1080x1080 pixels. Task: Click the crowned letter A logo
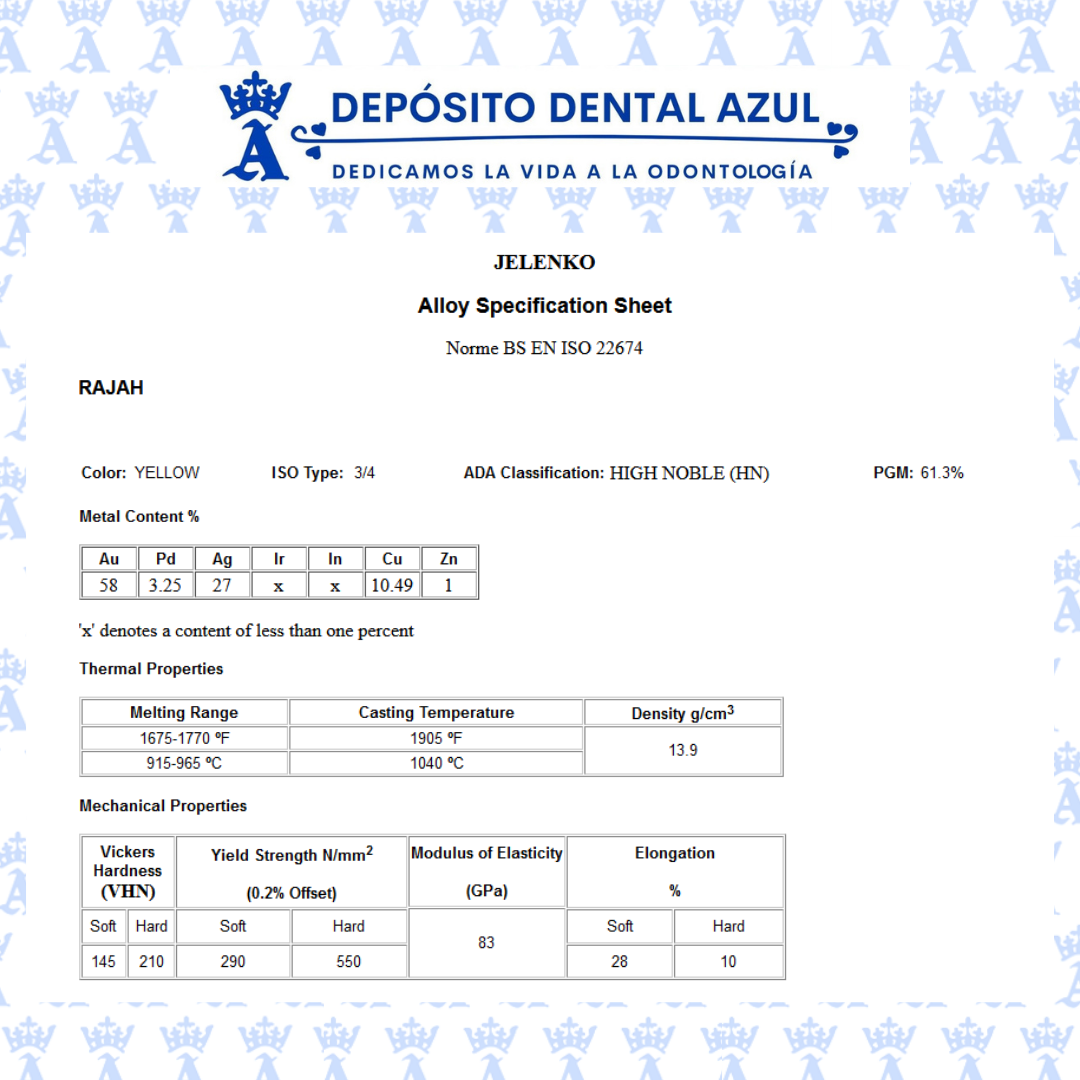coord(256,126)
